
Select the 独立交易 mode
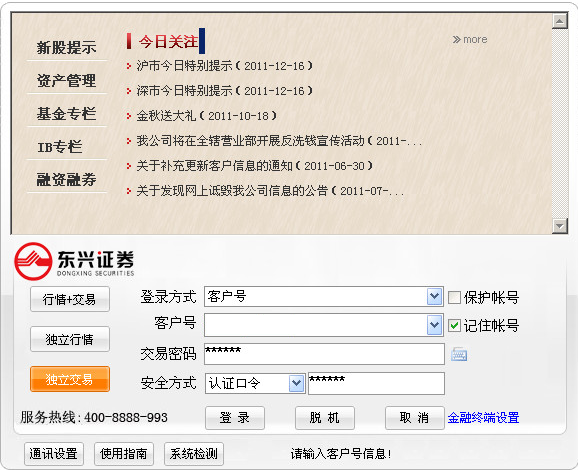70,379
